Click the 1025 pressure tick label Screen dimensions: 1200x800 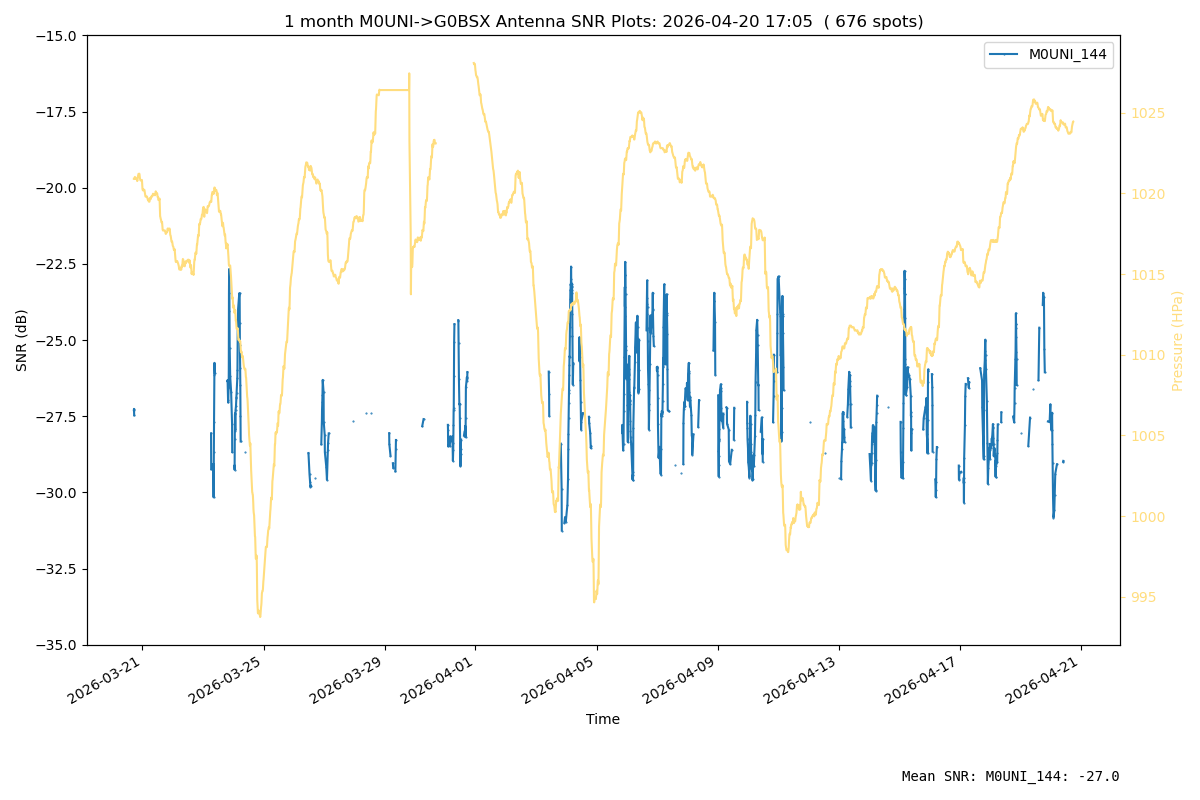[x=1148, y=113]
